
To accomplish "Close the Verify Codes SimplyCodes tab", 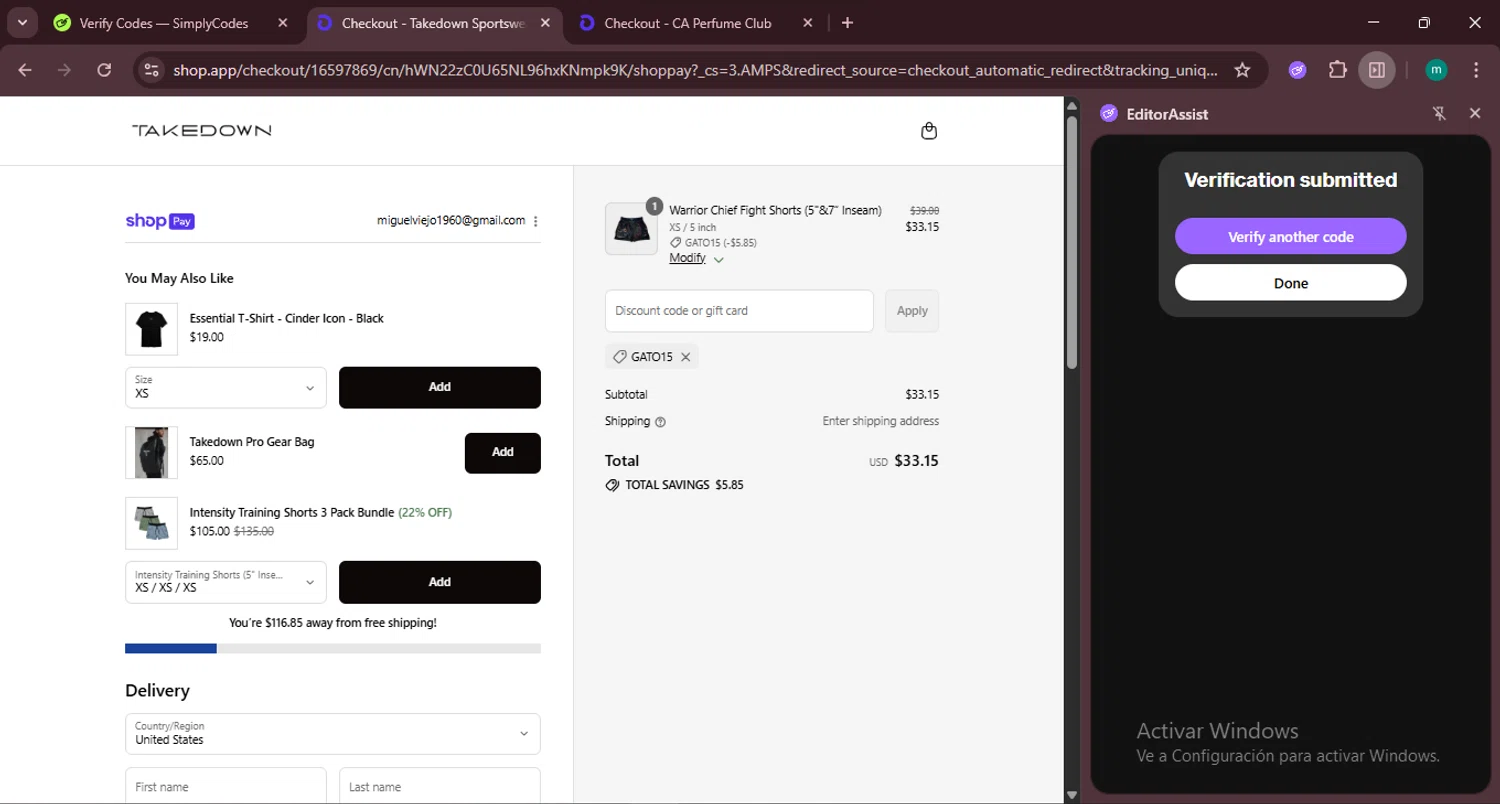I will click(x=283, y=23).
